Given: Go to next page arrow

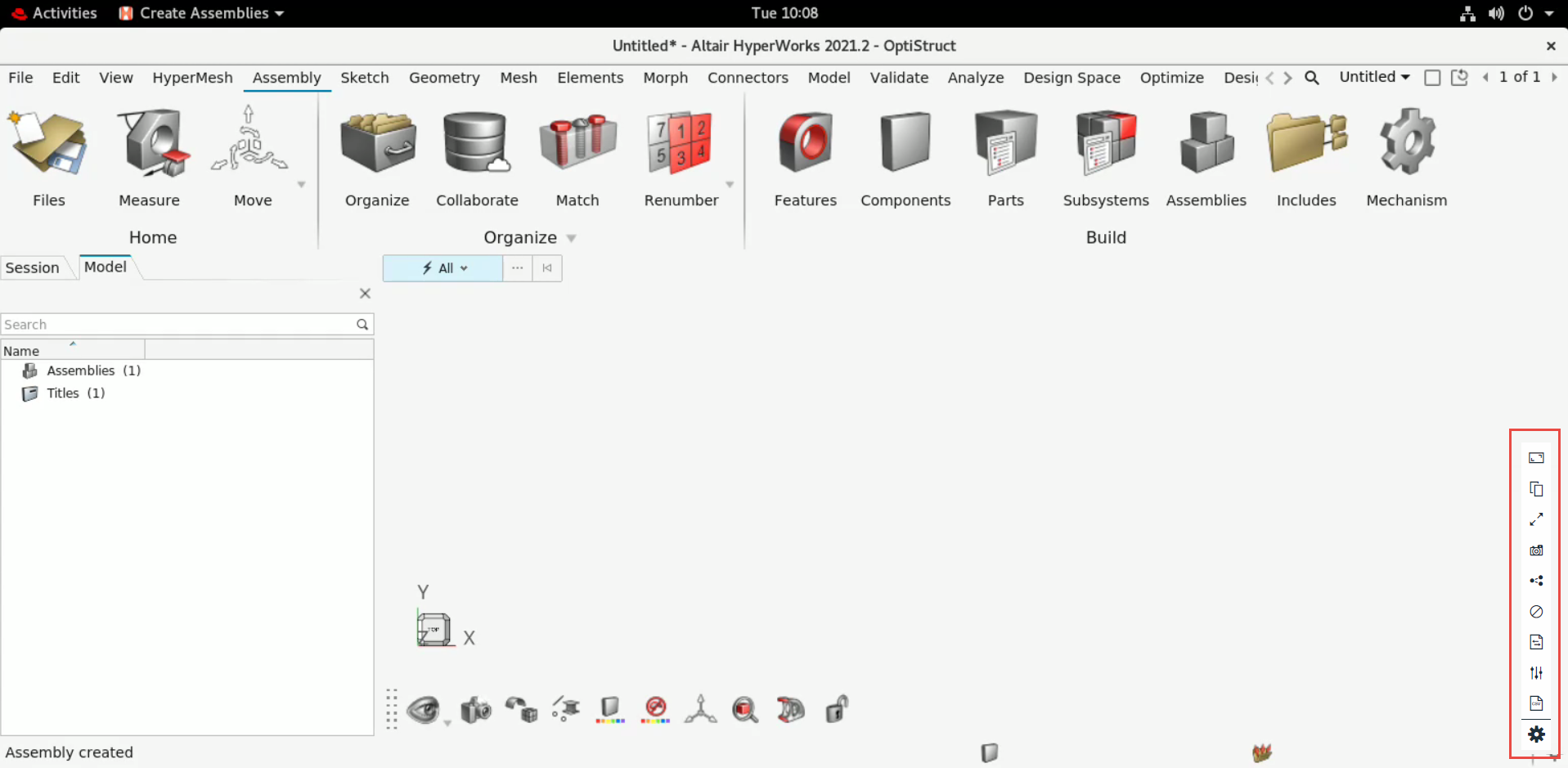Looking at the screenshot, I should (x=1554, y=77).
